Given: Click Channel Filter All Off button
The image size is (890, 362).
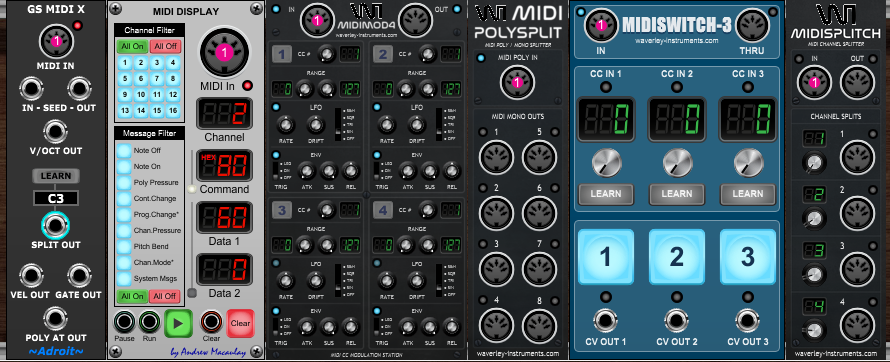Looking at the screenshot, I should [165, 46].
